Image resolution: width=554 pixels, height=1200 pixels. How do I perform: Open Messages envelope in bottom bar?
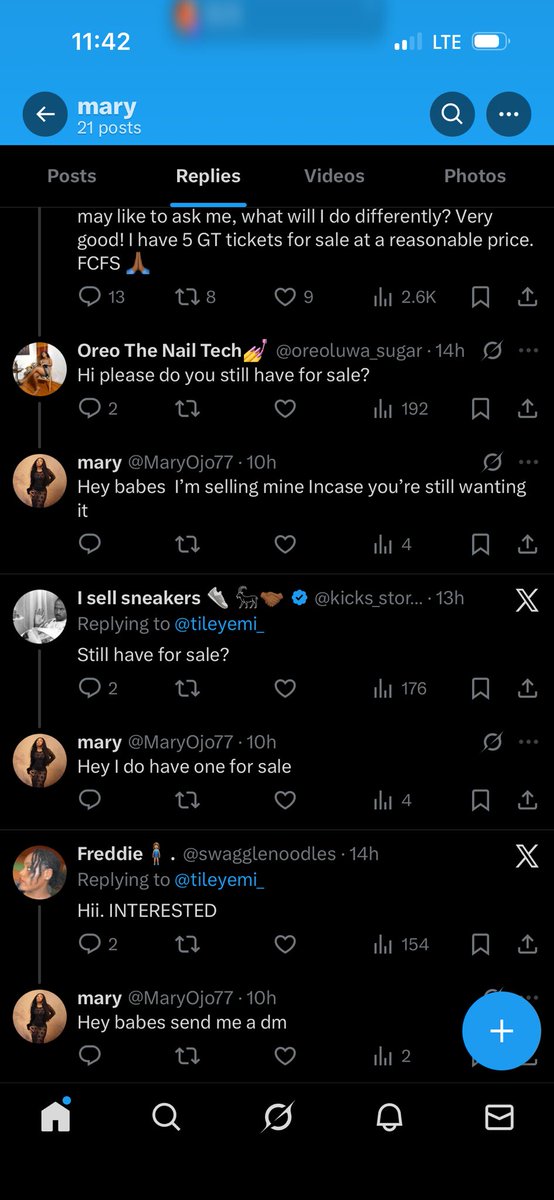[x=499, y=1117]
